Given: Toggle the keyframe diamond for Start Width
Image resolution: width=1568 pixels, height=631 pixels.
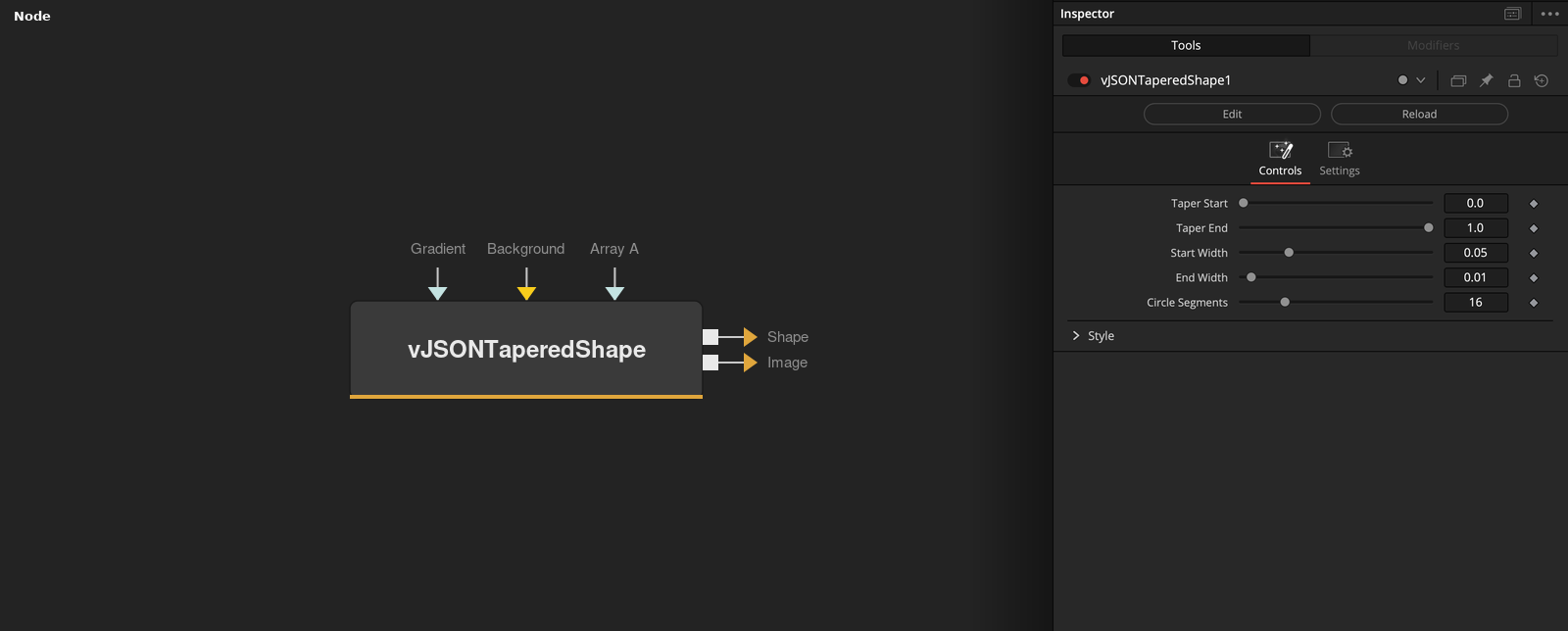Looking at the screenshot, I should click(x=1534, y=254).
